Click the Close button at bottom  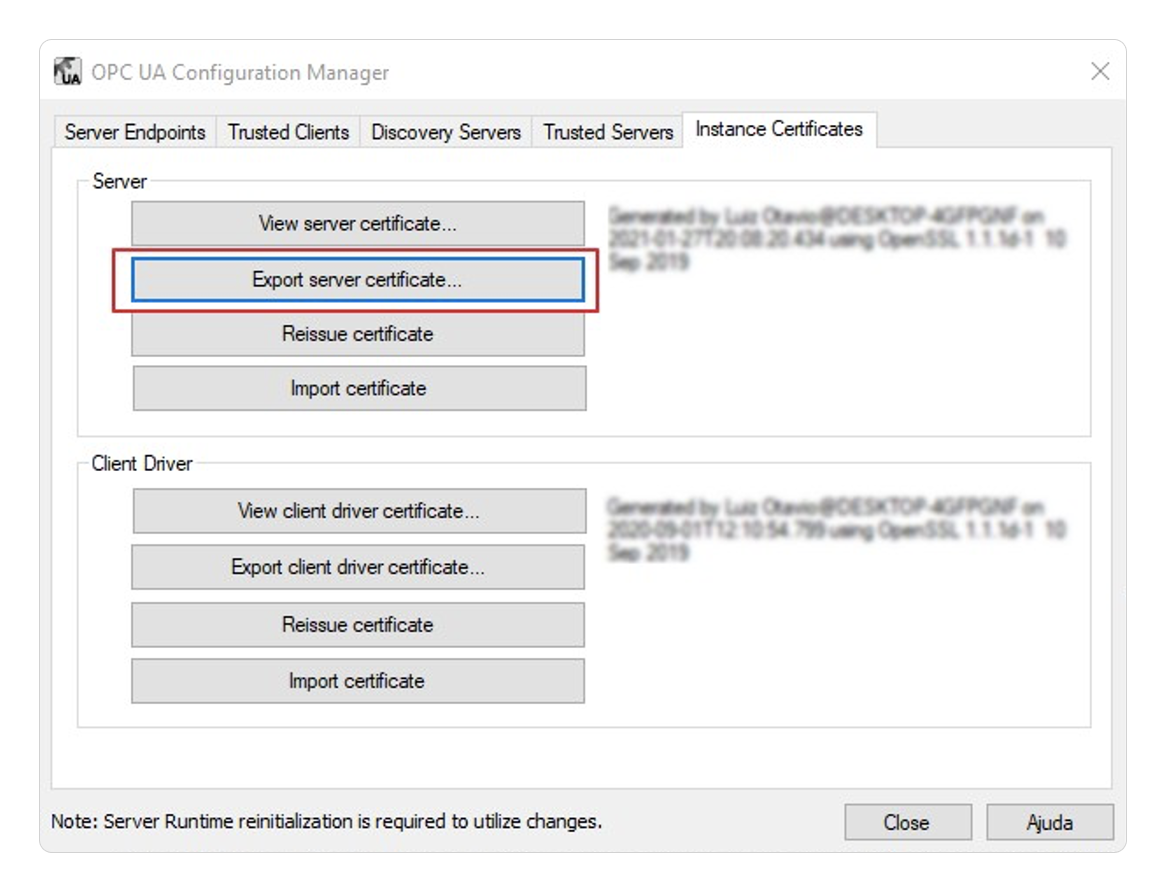click(x=907, y=822)
